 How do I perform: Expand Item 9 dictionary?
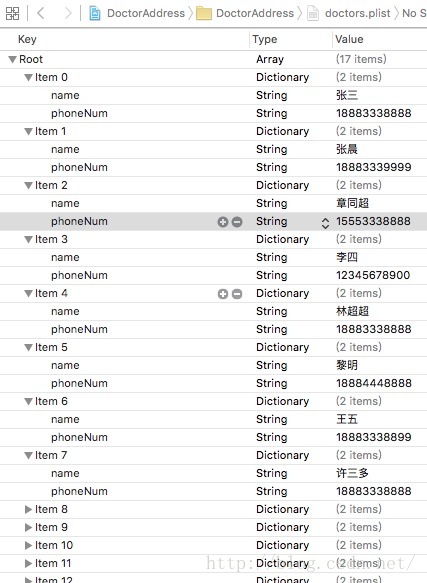(28, 527)
